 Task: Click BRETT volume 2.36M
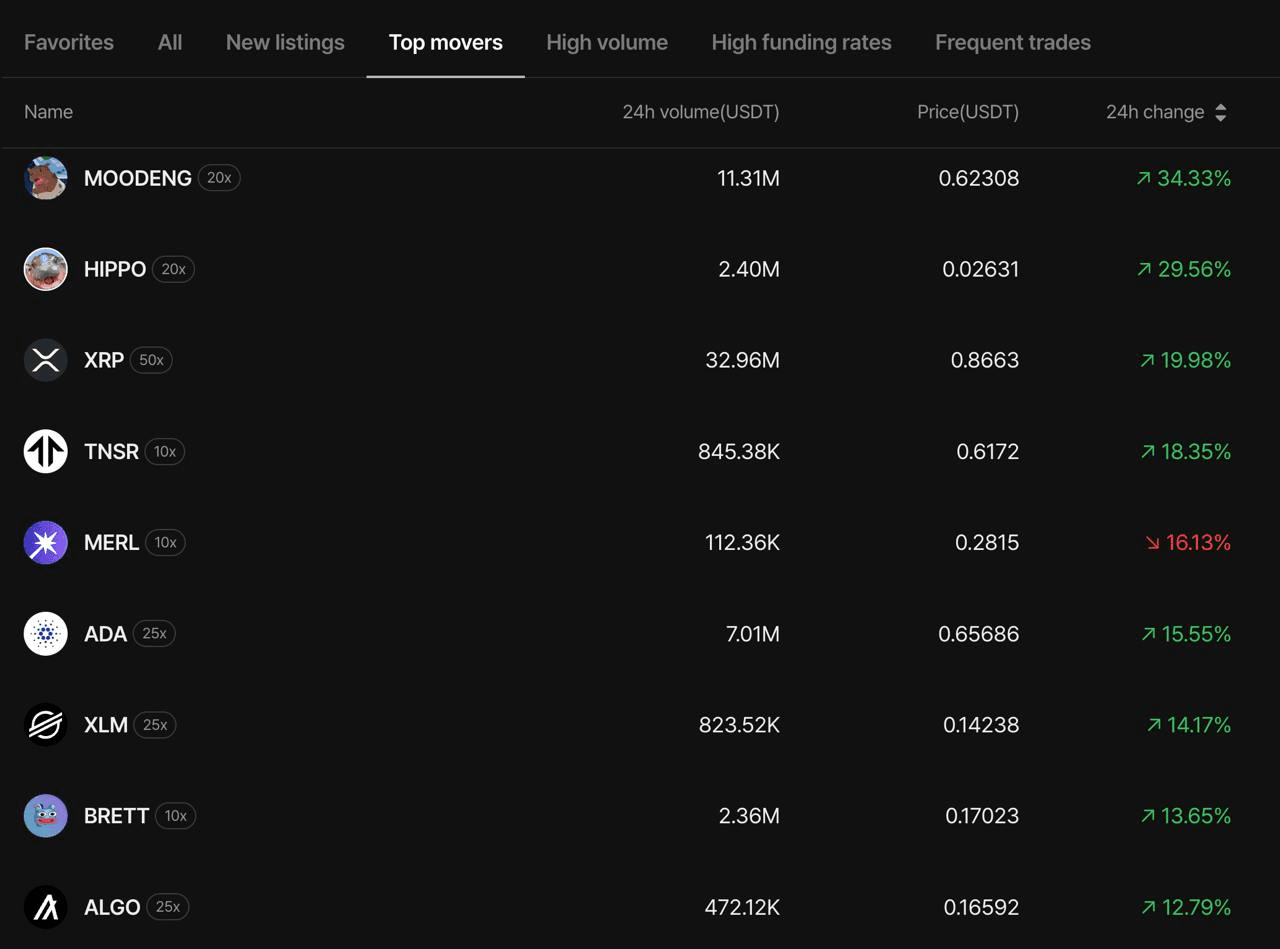749,816
